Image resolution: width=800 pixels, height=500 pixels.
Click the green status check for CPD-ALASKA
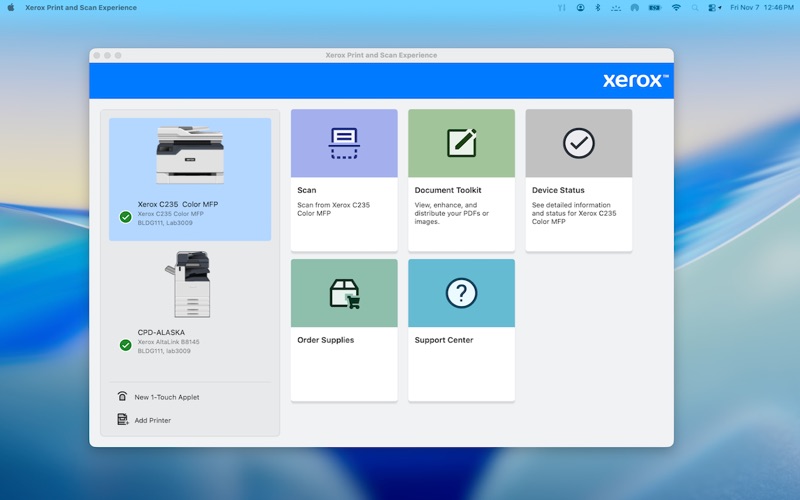[126, 345]
